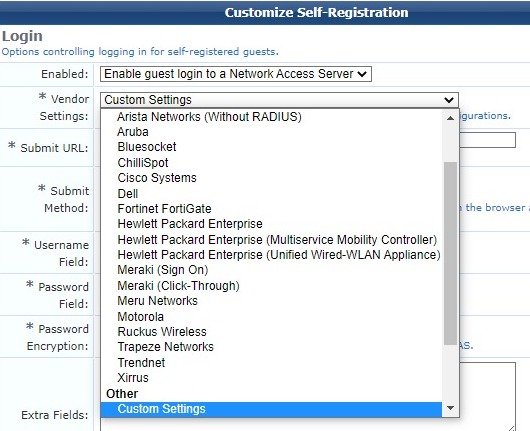This screenshot has width=530, height=431.
Task: Pick Xirrus from the list
Action: tap(271, 378)
